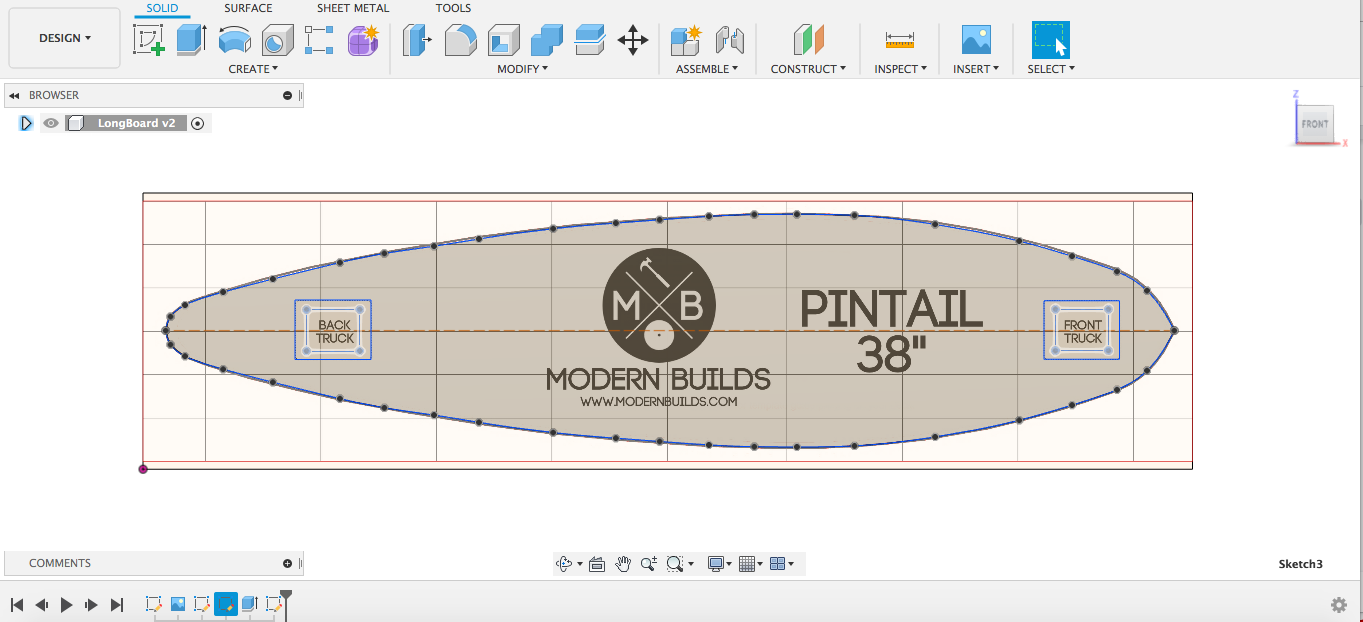
Task: Click the activate radio button beside LongBoard v2
Action: [197, 123]
